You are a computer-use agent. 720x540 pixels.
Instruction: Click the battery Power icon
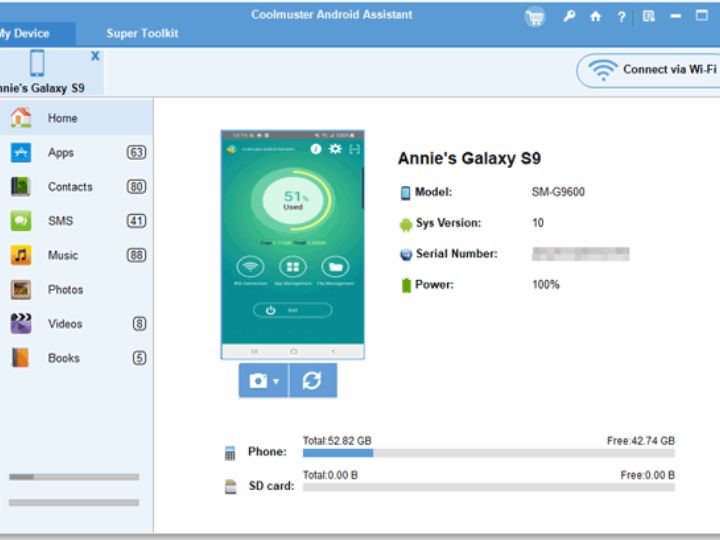pyautogui.click(x=406, y=285)
